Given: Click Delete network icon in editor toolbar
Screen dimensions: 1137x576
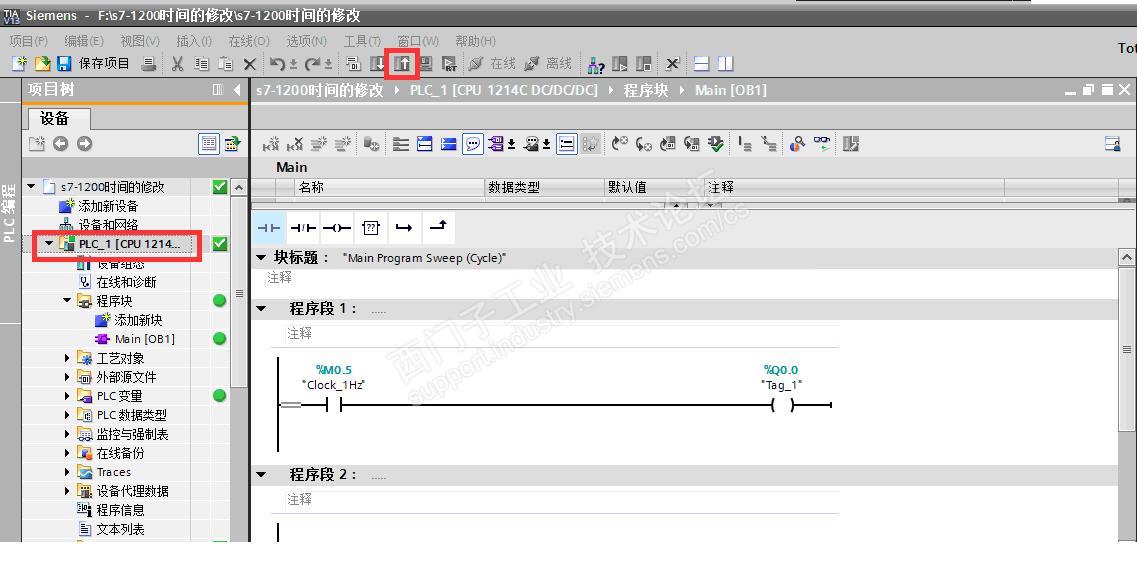Looking at the screenshot, I should (294, 144).
